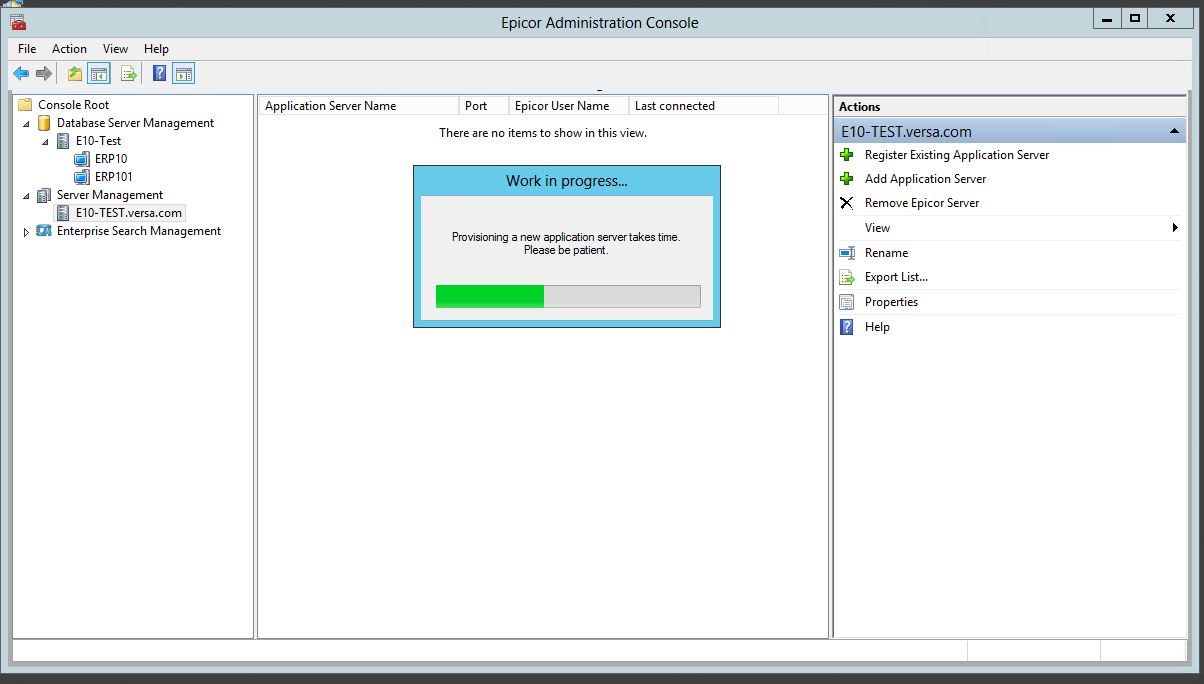Click the Forward arrow in the toolbar
1204x684 pixels.
point(43,73)
